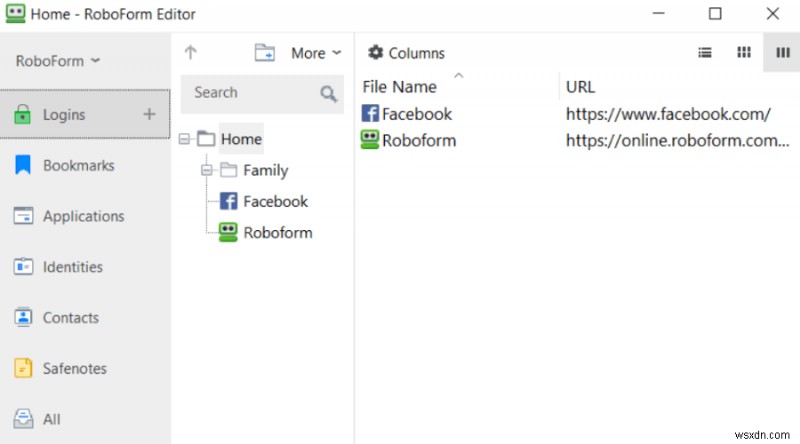
Task: Click the All inbox tray icon
Action: click(x=23, y=419)
